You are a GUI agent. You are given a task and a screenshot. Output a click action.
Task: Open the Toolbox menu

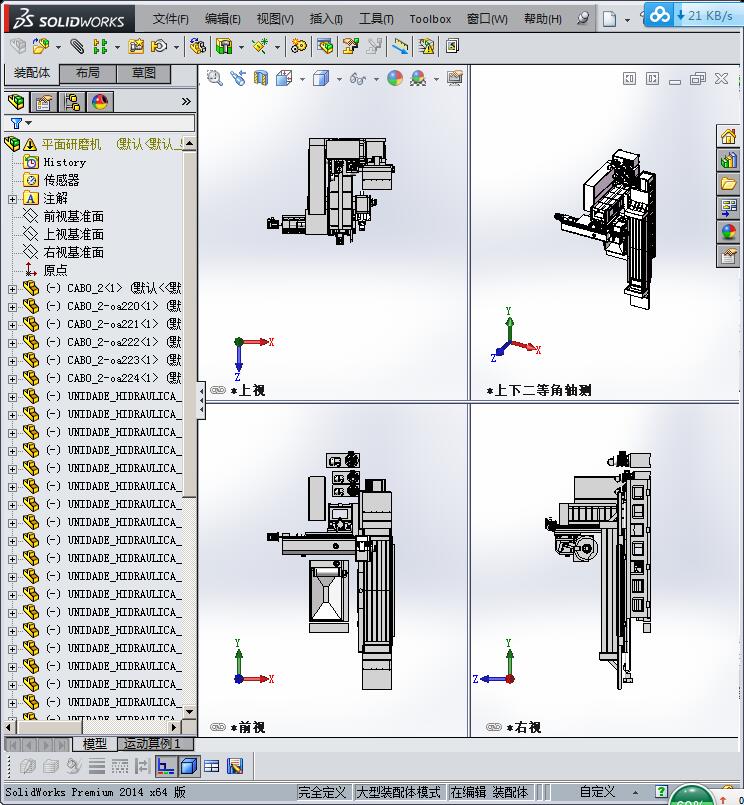point(430,19)
